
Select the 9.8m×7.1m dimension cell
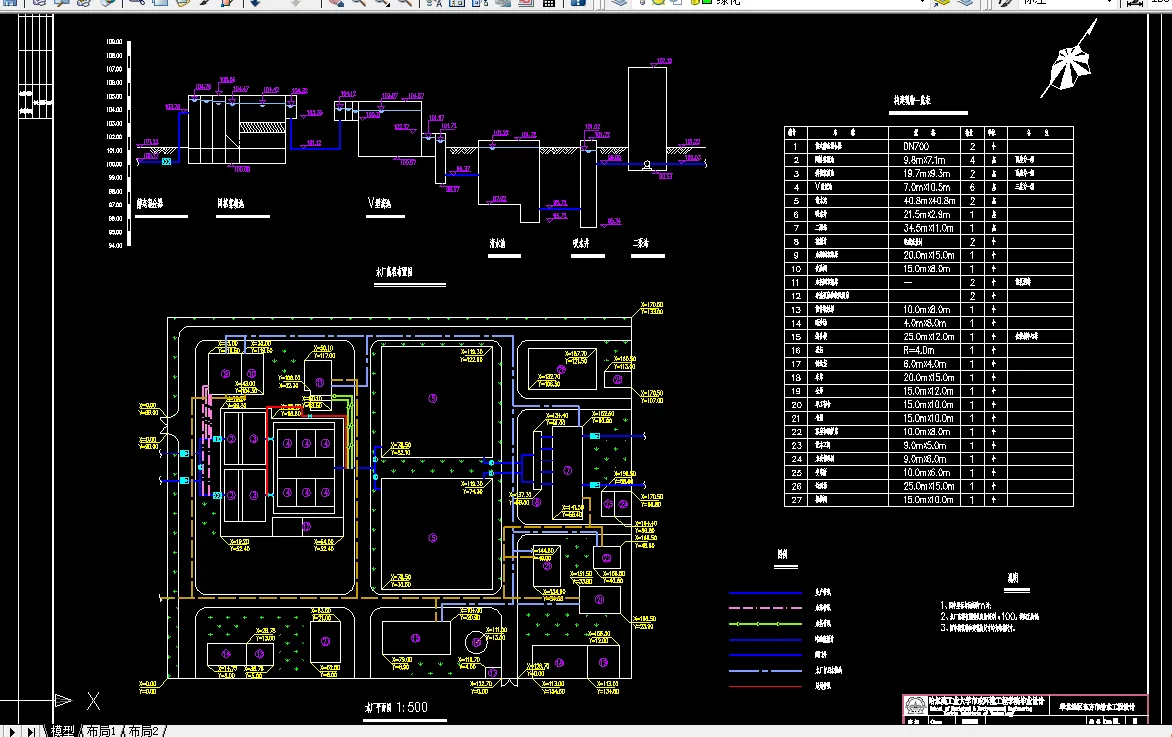click(x=925, y=160)
